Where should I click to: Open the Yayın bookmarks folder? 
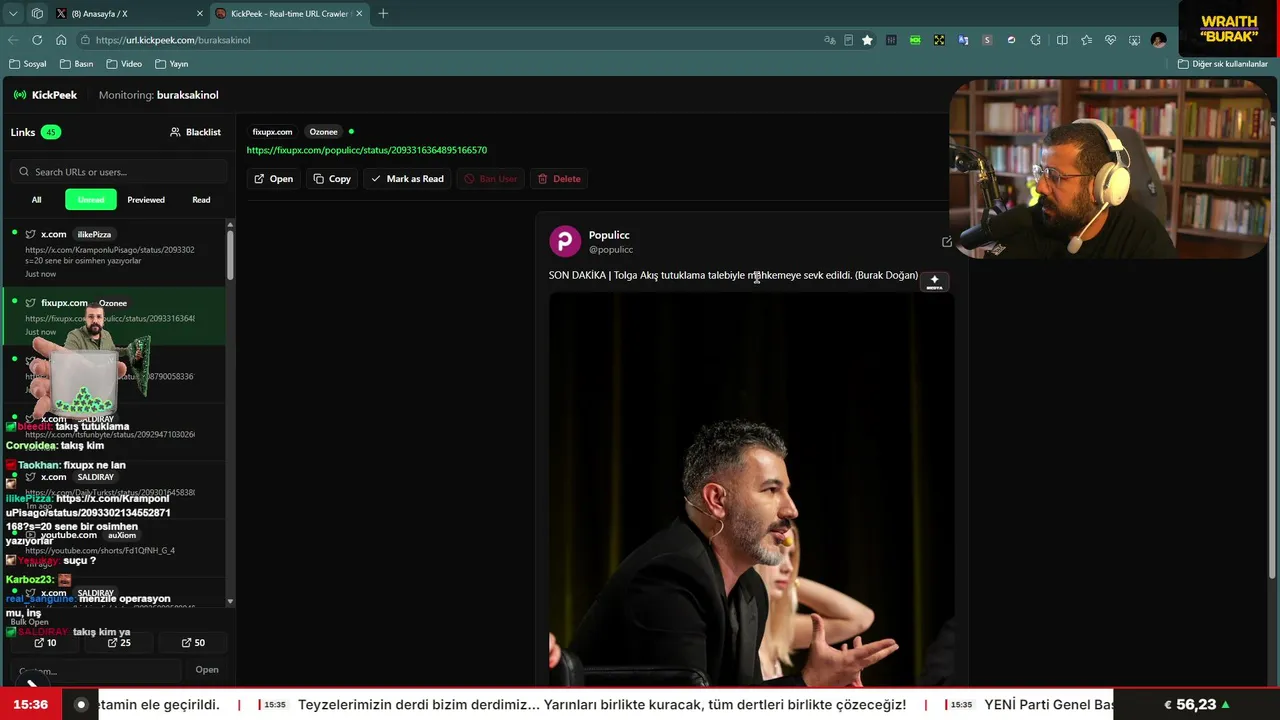172,64
